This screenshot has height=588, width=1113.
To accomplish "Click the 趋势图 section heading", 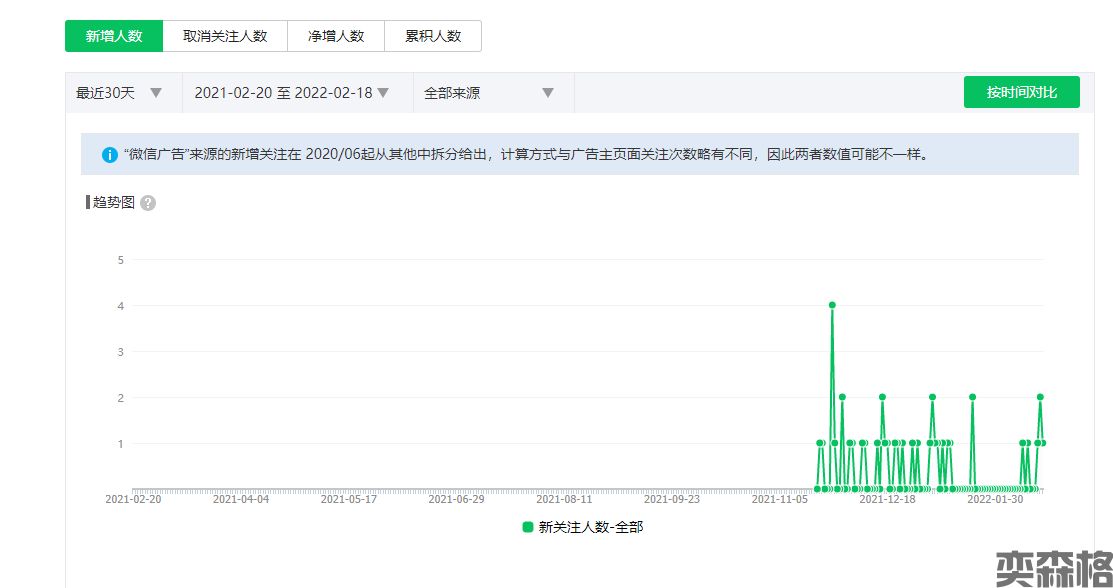I will point(115,203).
